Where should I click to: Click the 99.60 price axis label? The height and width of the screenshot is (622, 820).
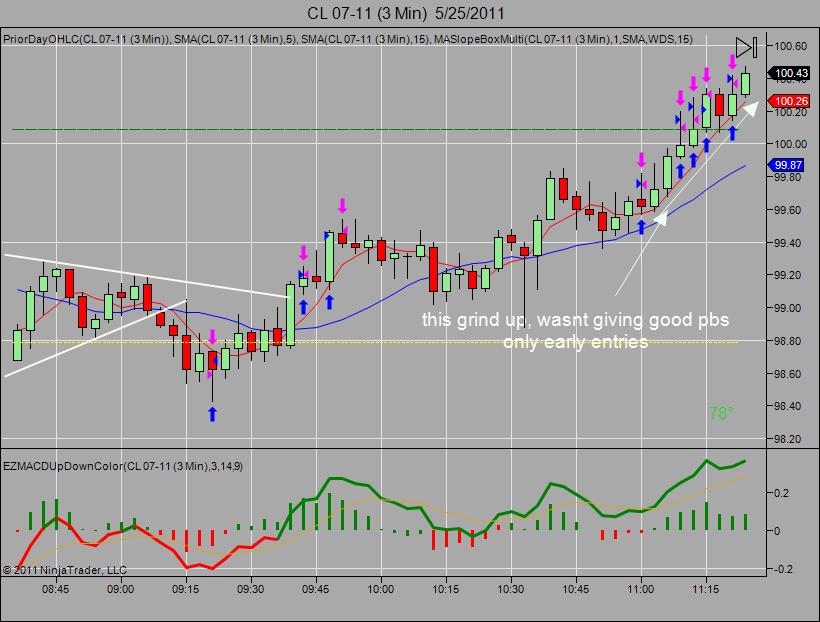tap(788, 210)
